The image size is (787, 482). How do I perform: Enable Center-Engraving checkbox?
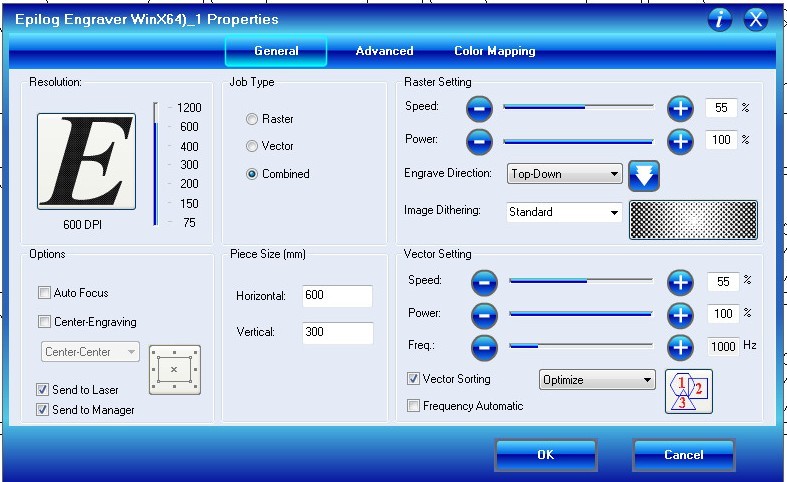coord(44,322)
